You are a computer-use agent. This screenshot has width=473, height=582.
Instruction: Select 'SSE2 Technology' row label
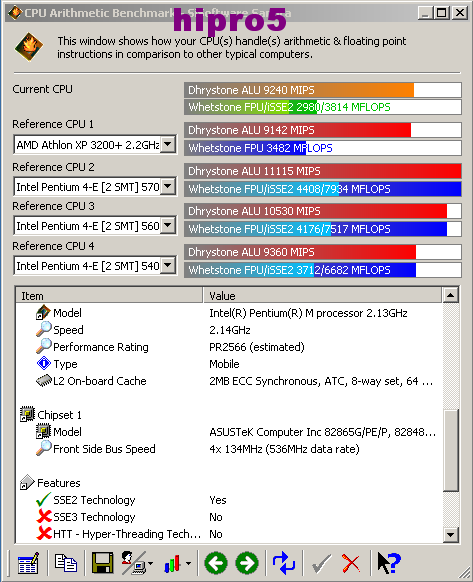tap(94, 500)
